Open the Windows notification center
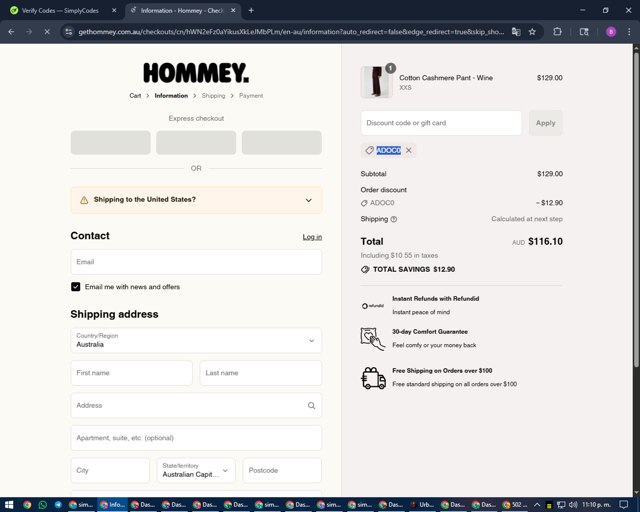Screen dimensions: 640x512 [x=623, y=505]
